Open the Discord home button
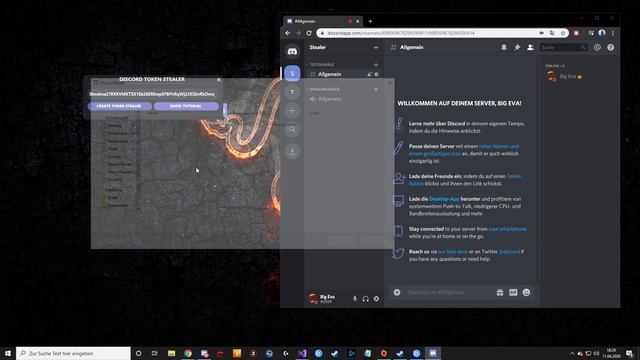The height and width of the screenshot is (360, 640). coord(292,51)
